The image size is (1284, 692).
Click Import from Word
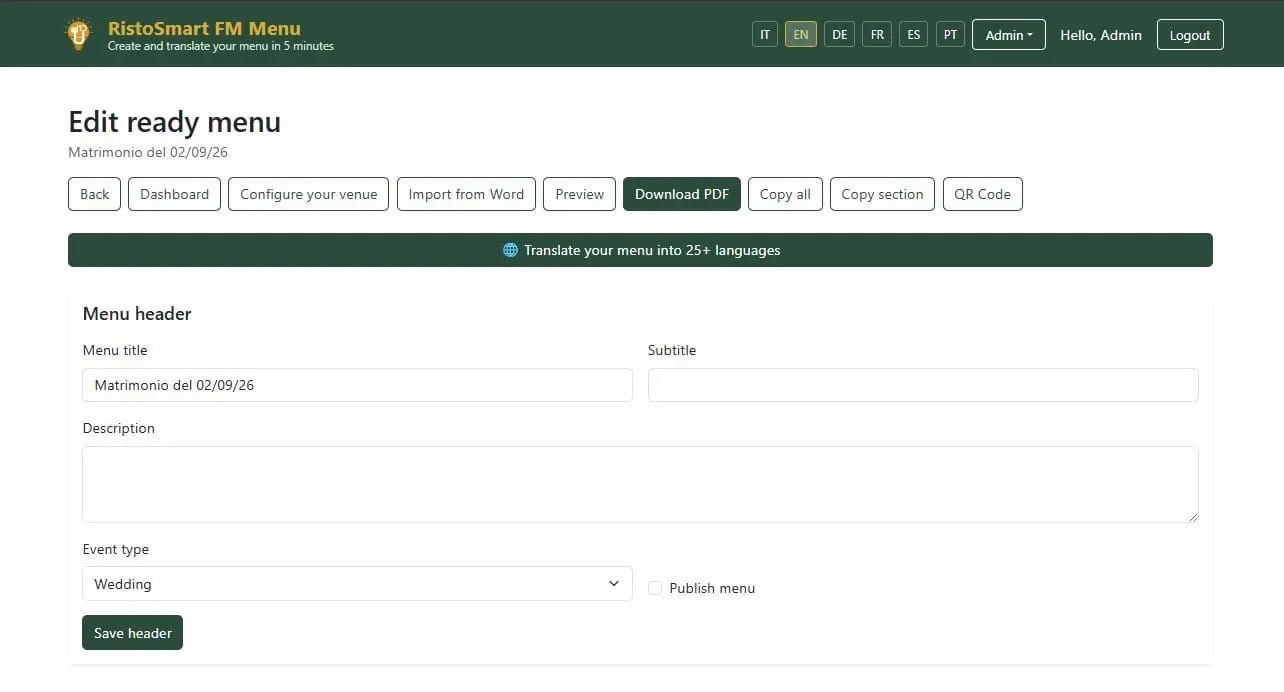coord(466,194)
